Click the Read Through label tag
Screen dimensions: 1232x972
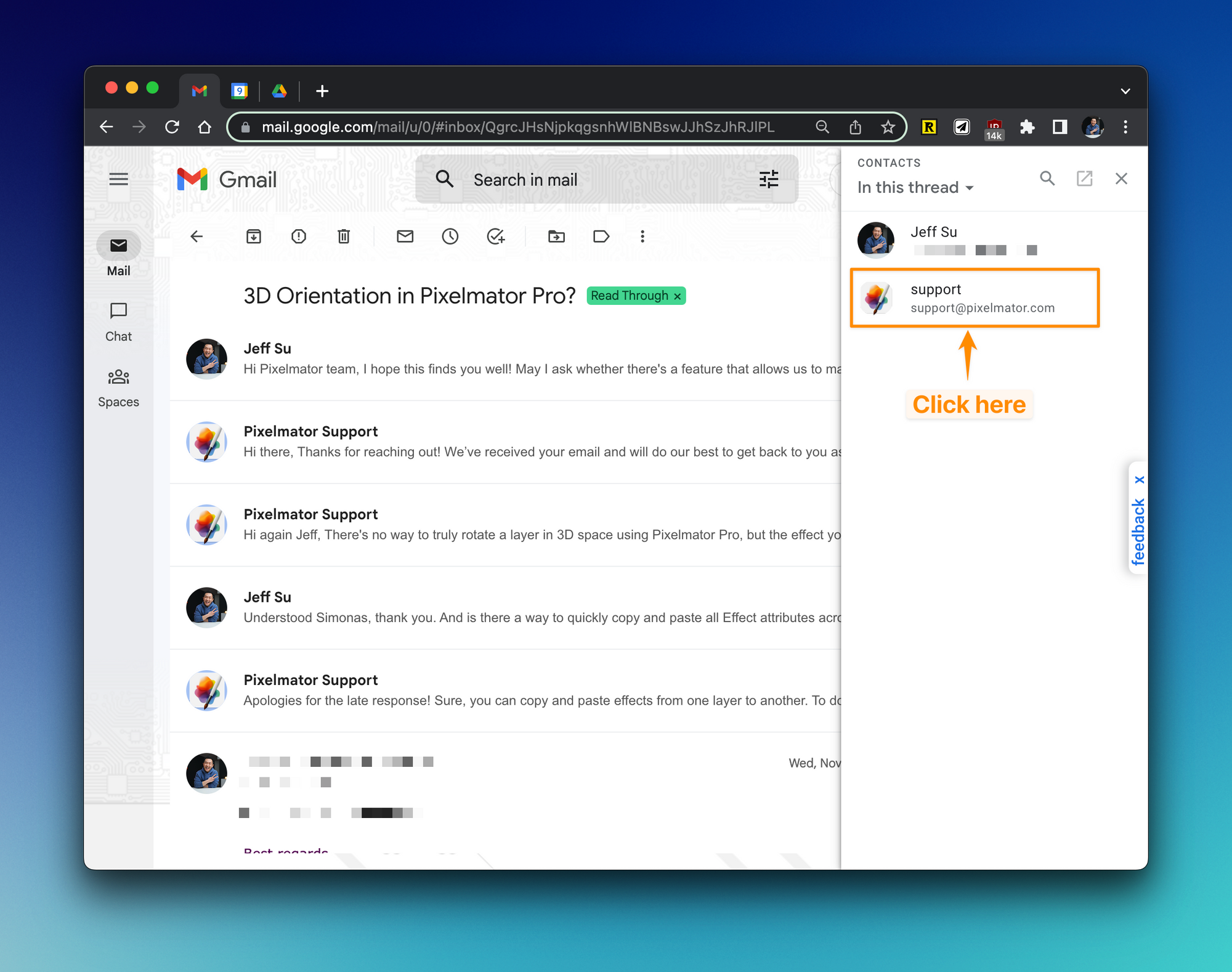coord(629,296)
